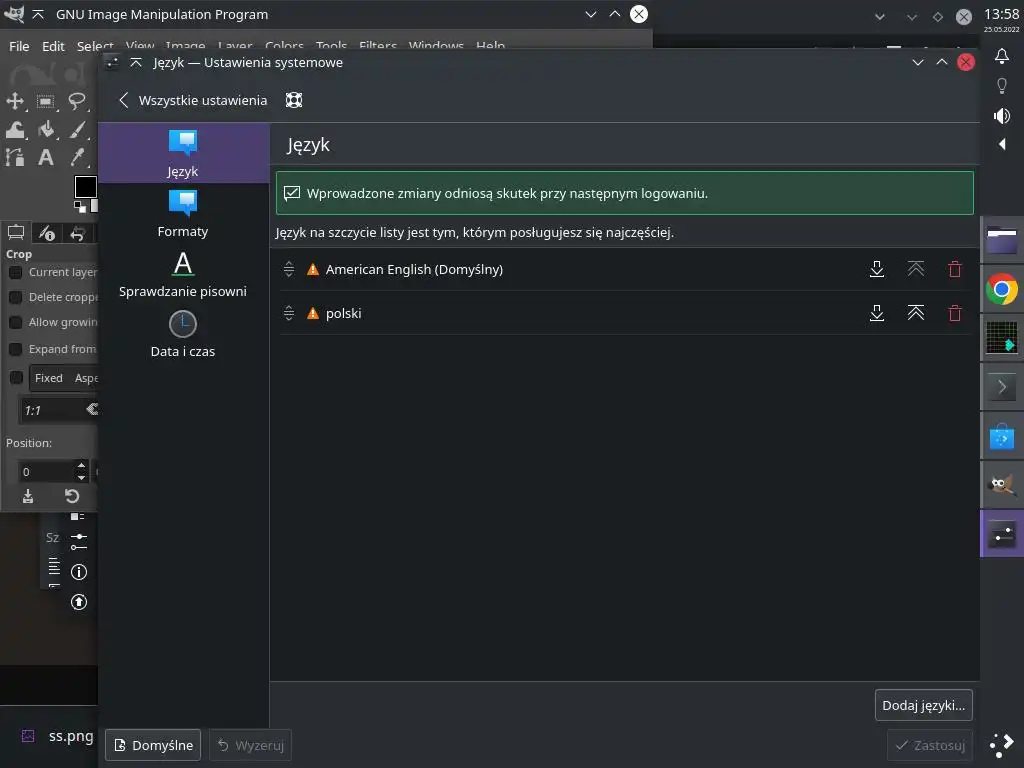Click the Domyślne button

tap(153, 745)
